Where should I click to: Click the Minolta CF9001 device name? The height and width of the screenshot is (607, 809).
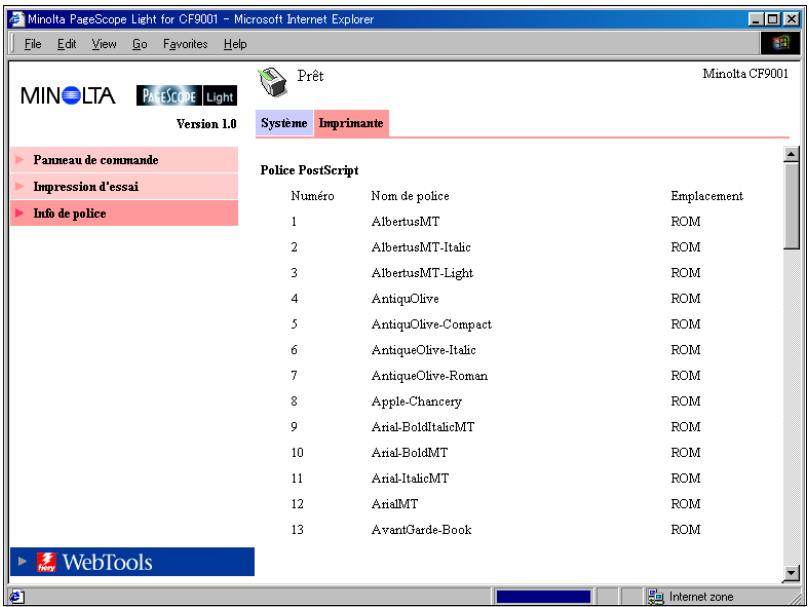click(x=746, y=74)
